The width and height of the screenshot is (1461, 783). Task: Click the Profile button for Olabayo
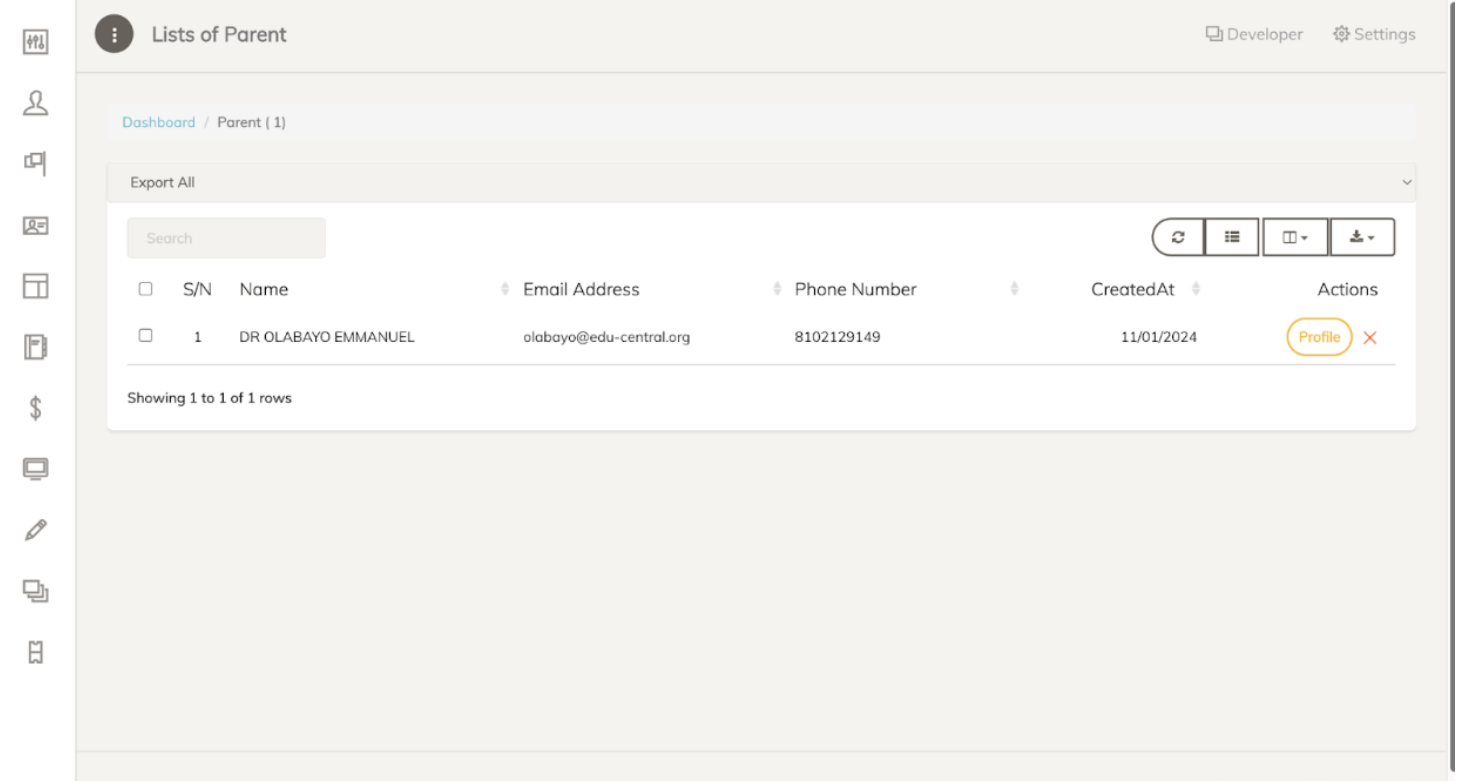click(x=1319, y=337)
